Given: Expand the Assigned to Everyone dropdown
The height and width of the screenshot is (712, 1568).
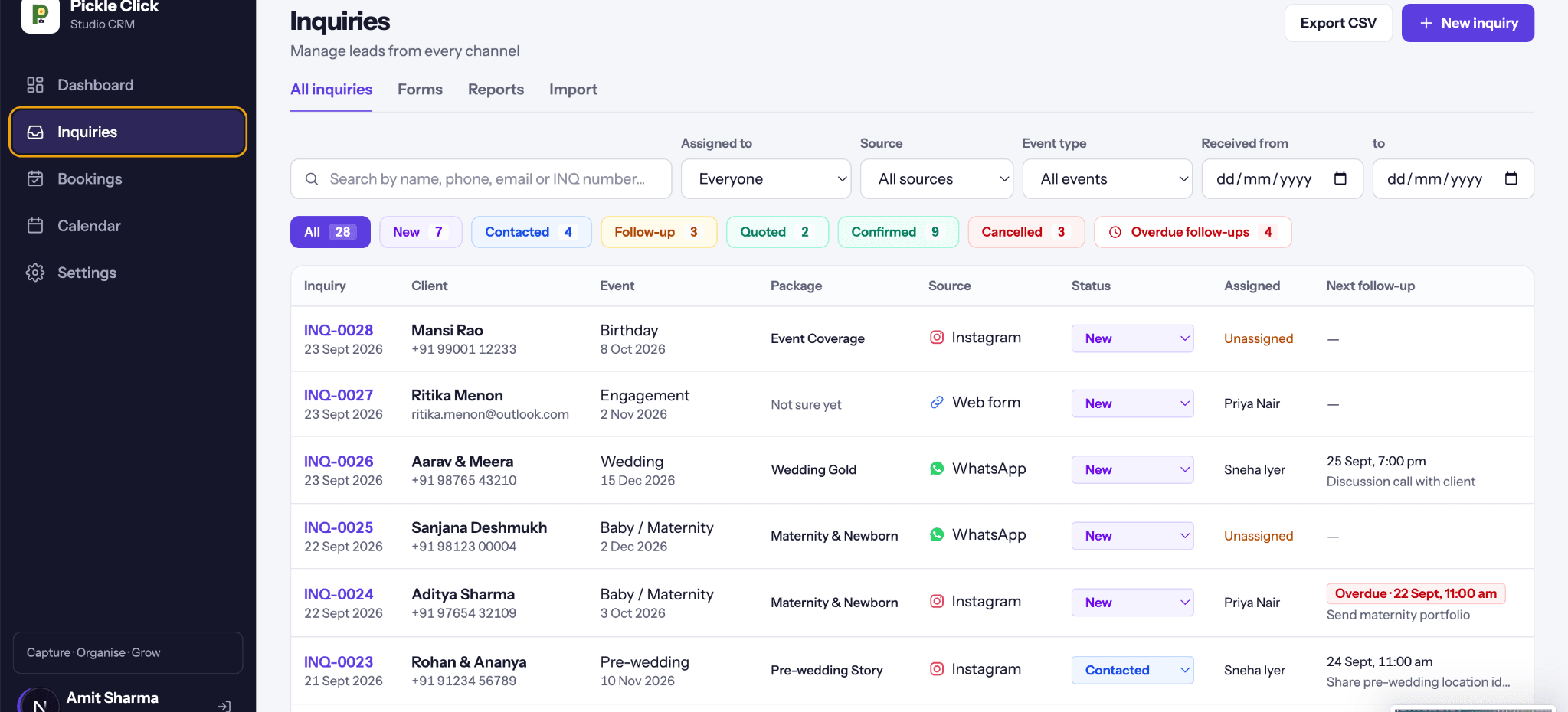Looking at the screenshot, I should (766, 179).
